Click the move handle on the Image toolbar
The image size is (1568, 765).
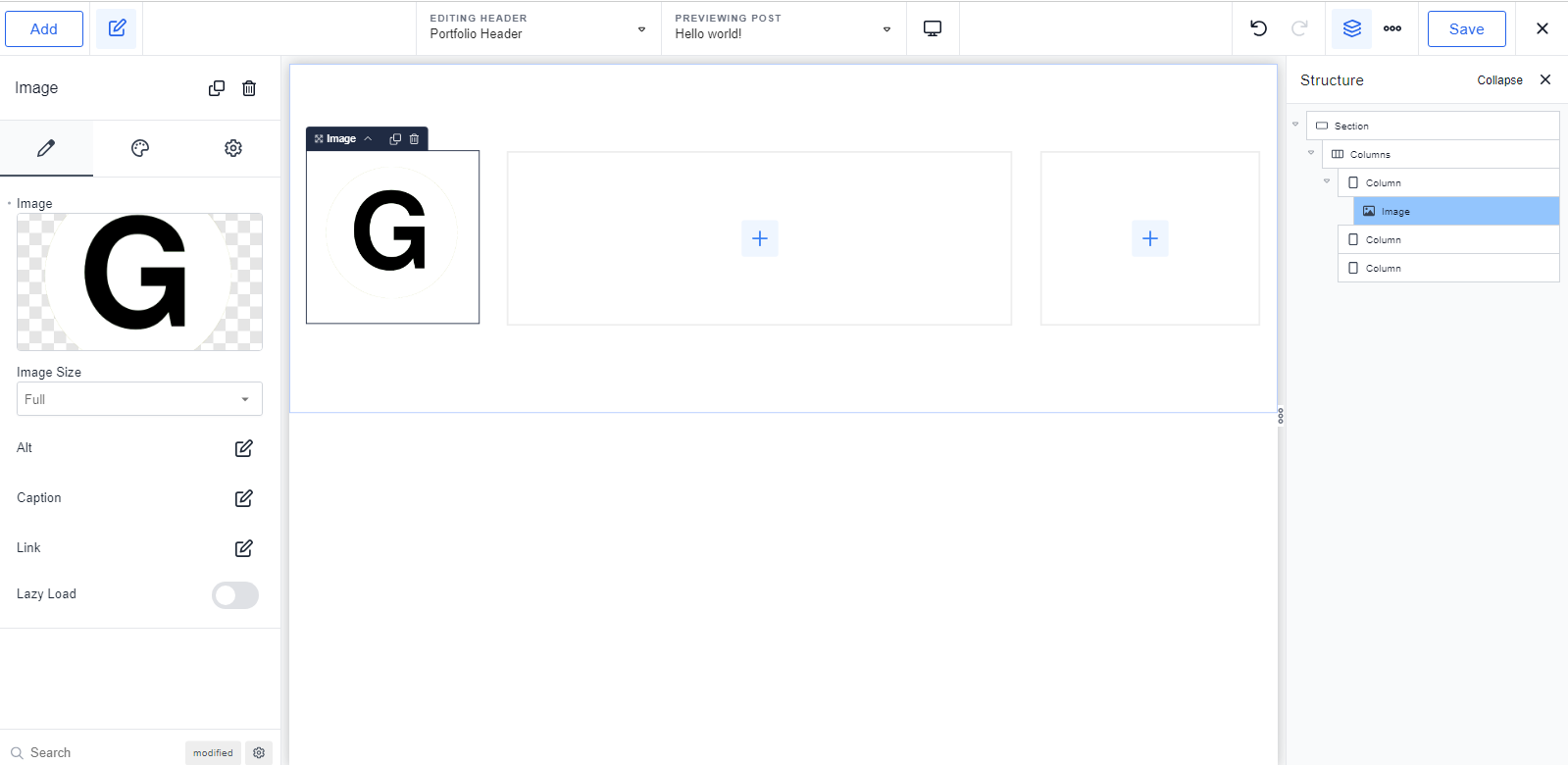[319, 139]
